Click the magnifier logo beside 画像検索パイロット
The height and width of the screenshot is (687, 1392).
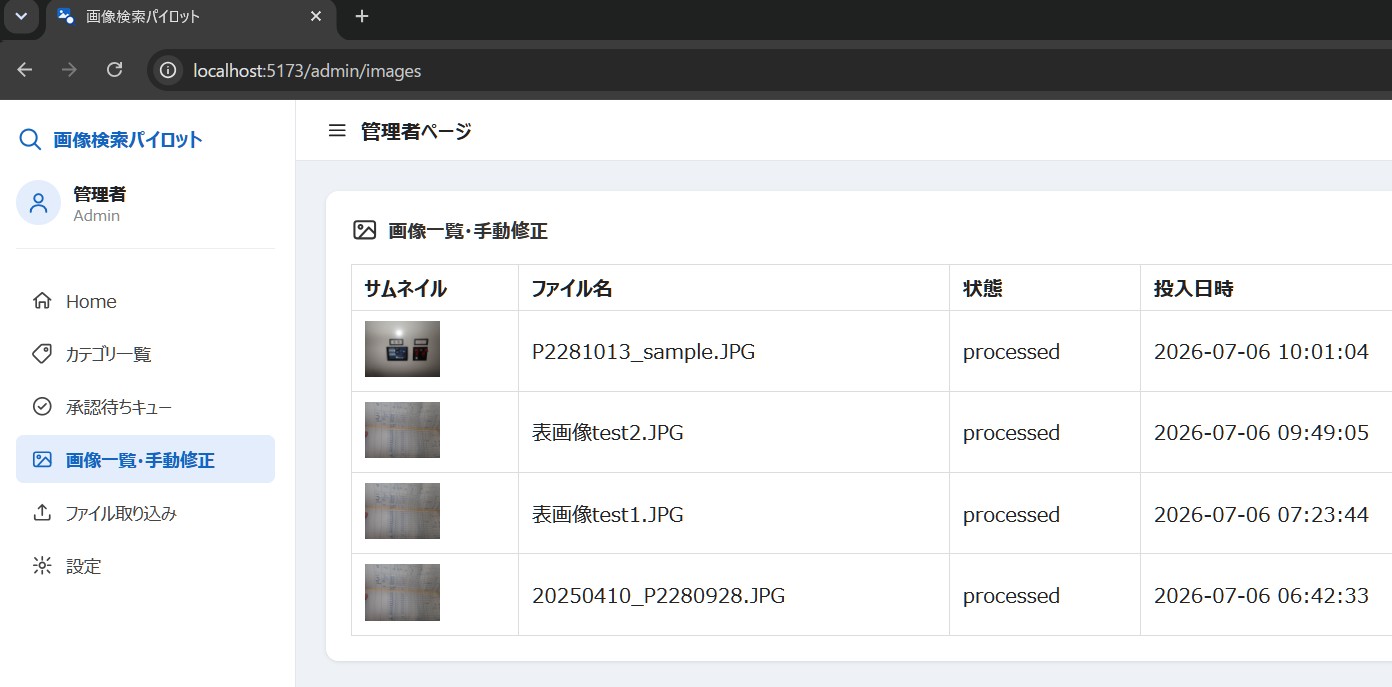[x=30, y=140]
